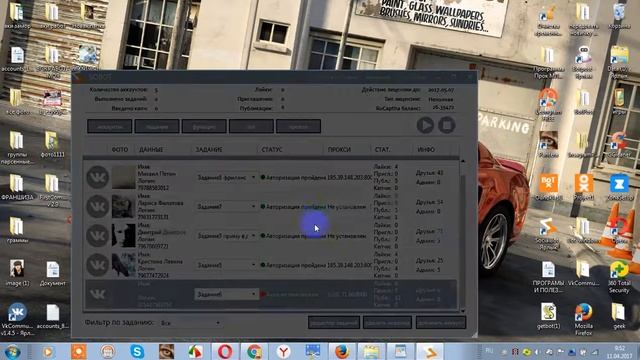Click the RU language indicator in the tray
Image resolution: width=640 pixels, height=360 pixels.
[489, 351]
